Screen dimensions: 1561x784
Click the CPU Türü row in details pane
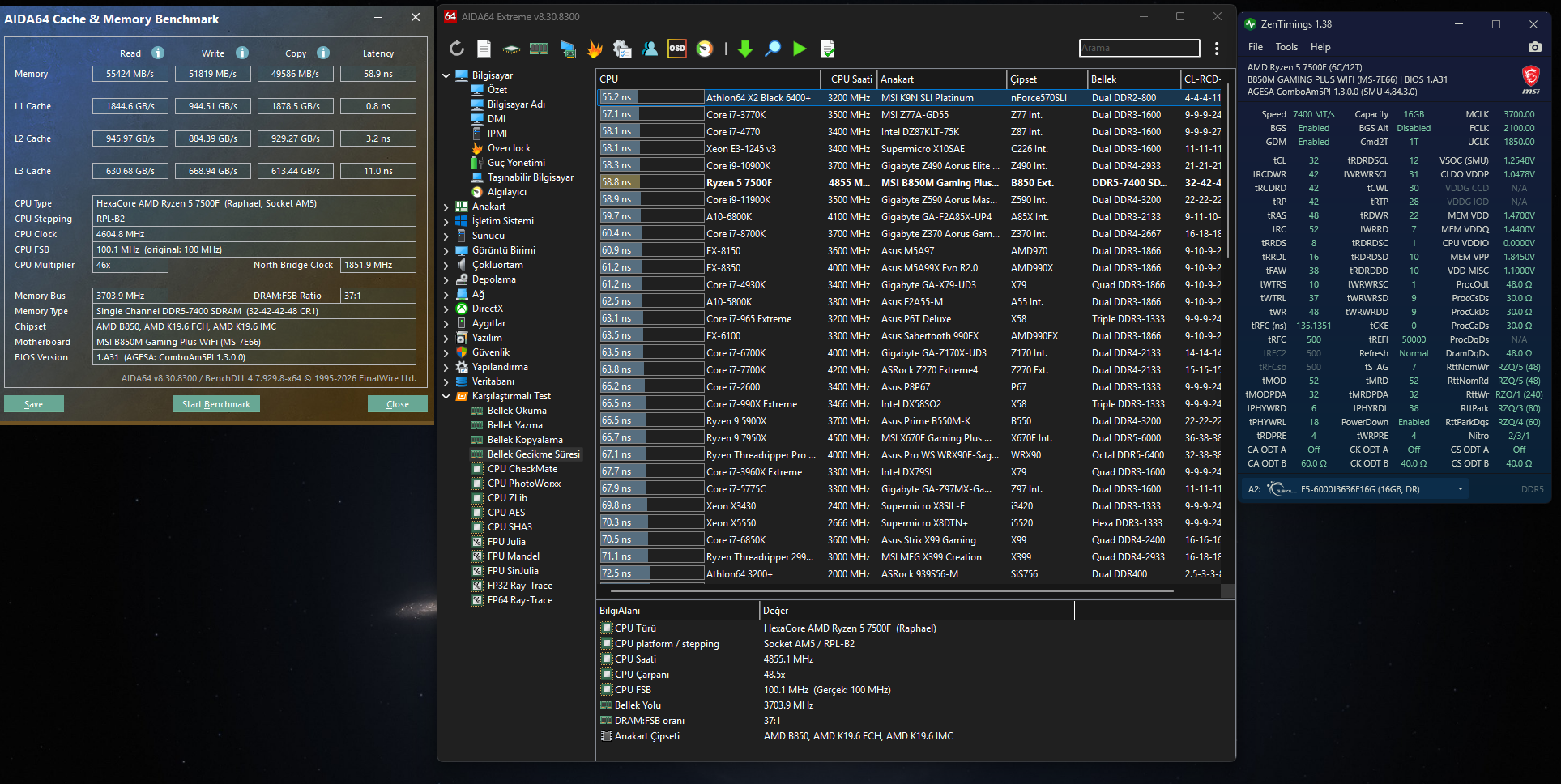(917, 628)
